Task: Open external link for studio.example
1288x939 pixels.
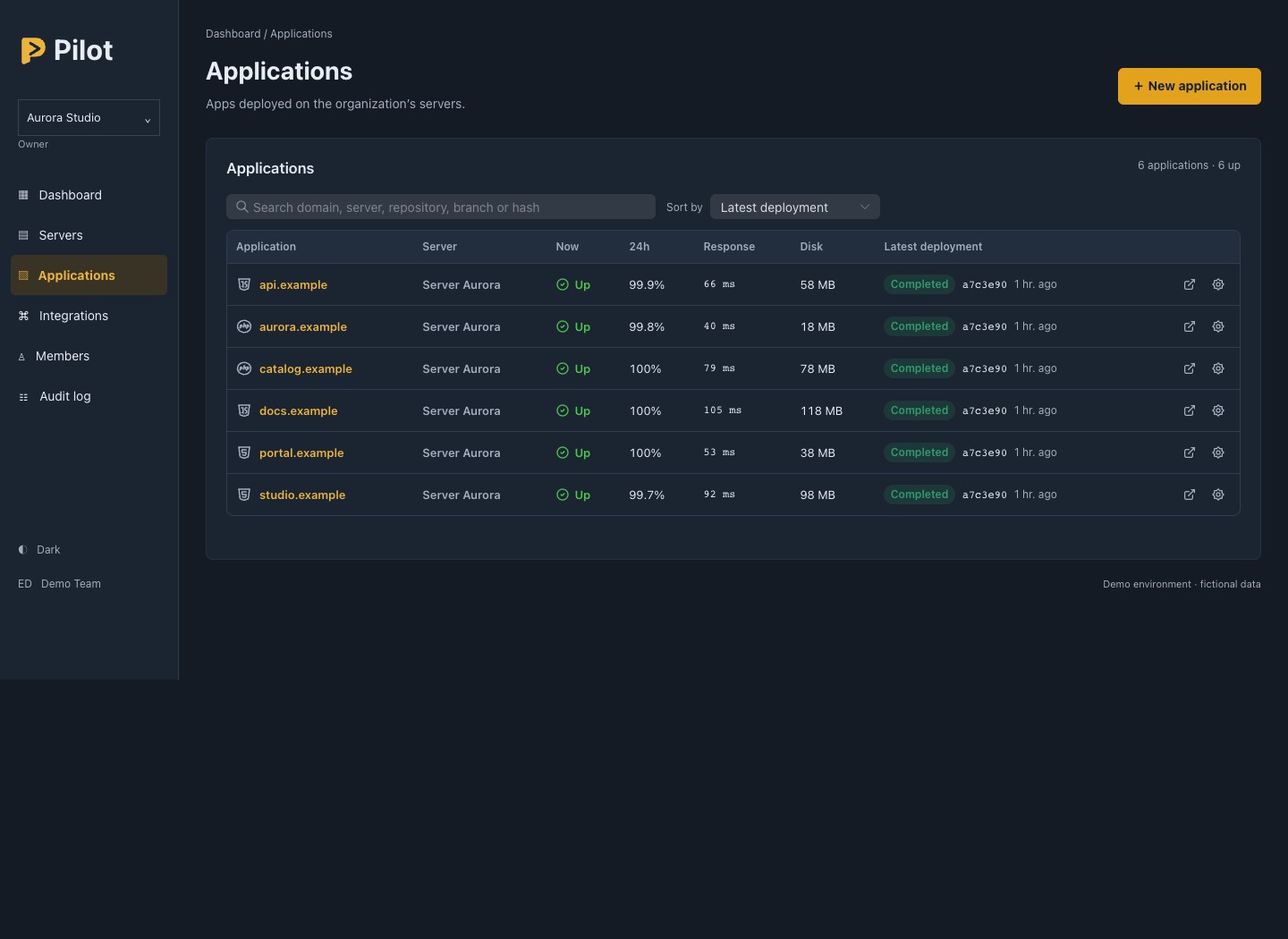Action: (1190, 495)
